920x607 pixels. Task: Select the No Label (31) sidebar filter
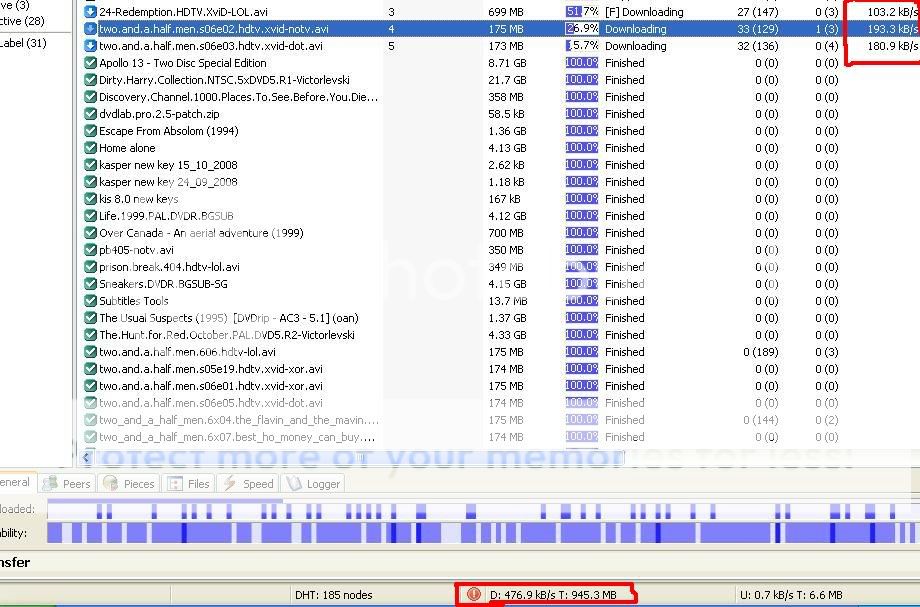(x=23, y=43)
